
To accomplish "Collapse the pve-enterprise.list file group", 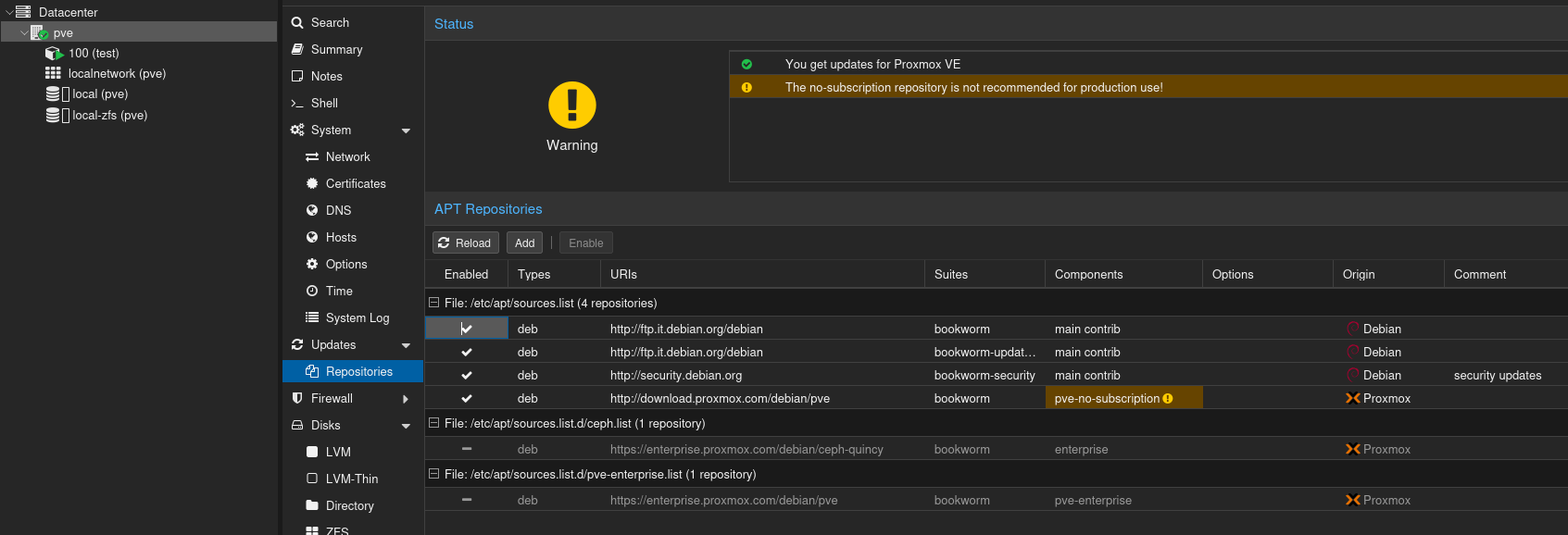I will [x=433, y=474].
